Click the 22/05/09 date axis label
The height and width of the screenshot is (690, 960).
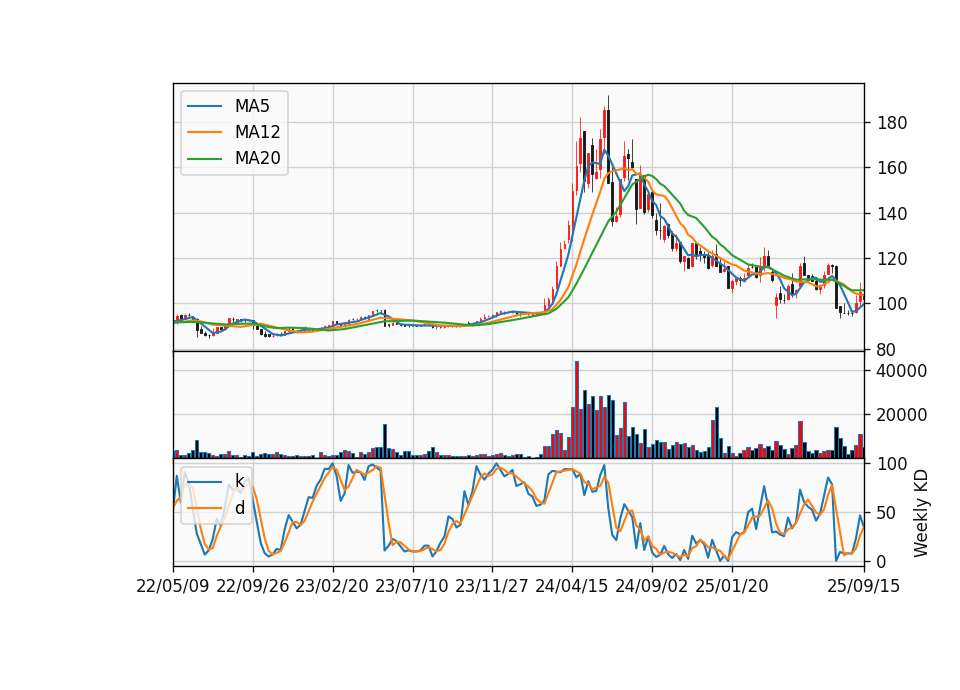[173, 586]
